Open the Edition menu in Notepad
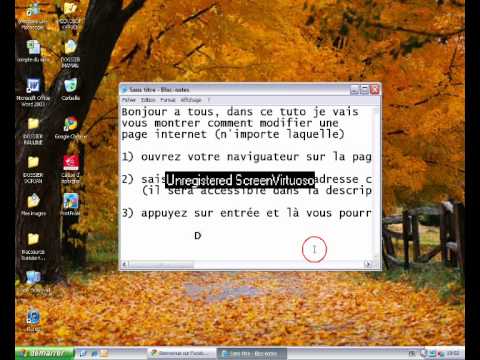The height and width of the screenshot is (360, 480). (x=148, y=100)
